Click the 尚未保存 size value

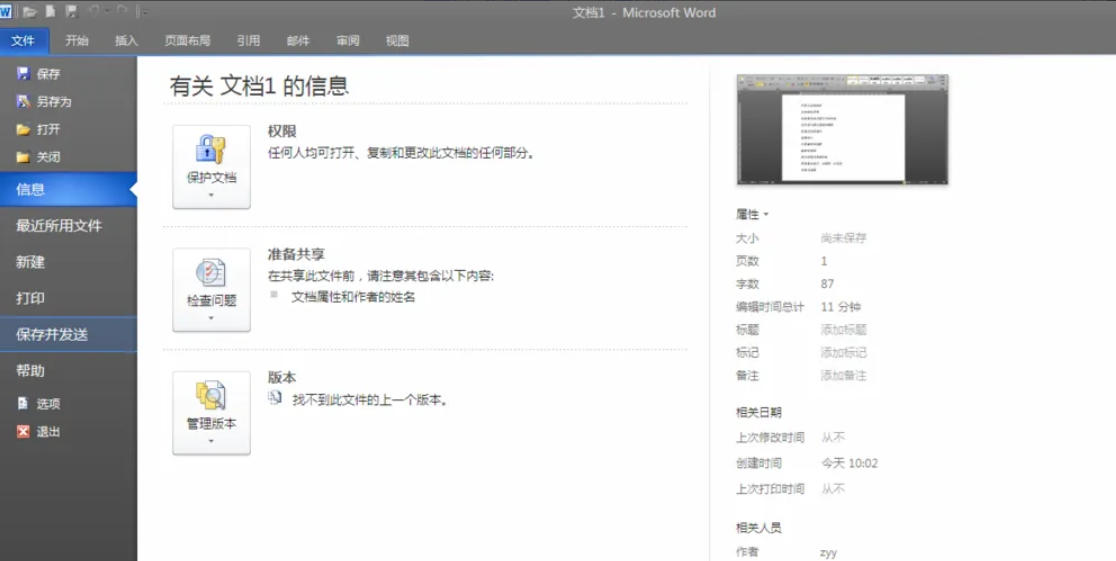pos(843,238)
